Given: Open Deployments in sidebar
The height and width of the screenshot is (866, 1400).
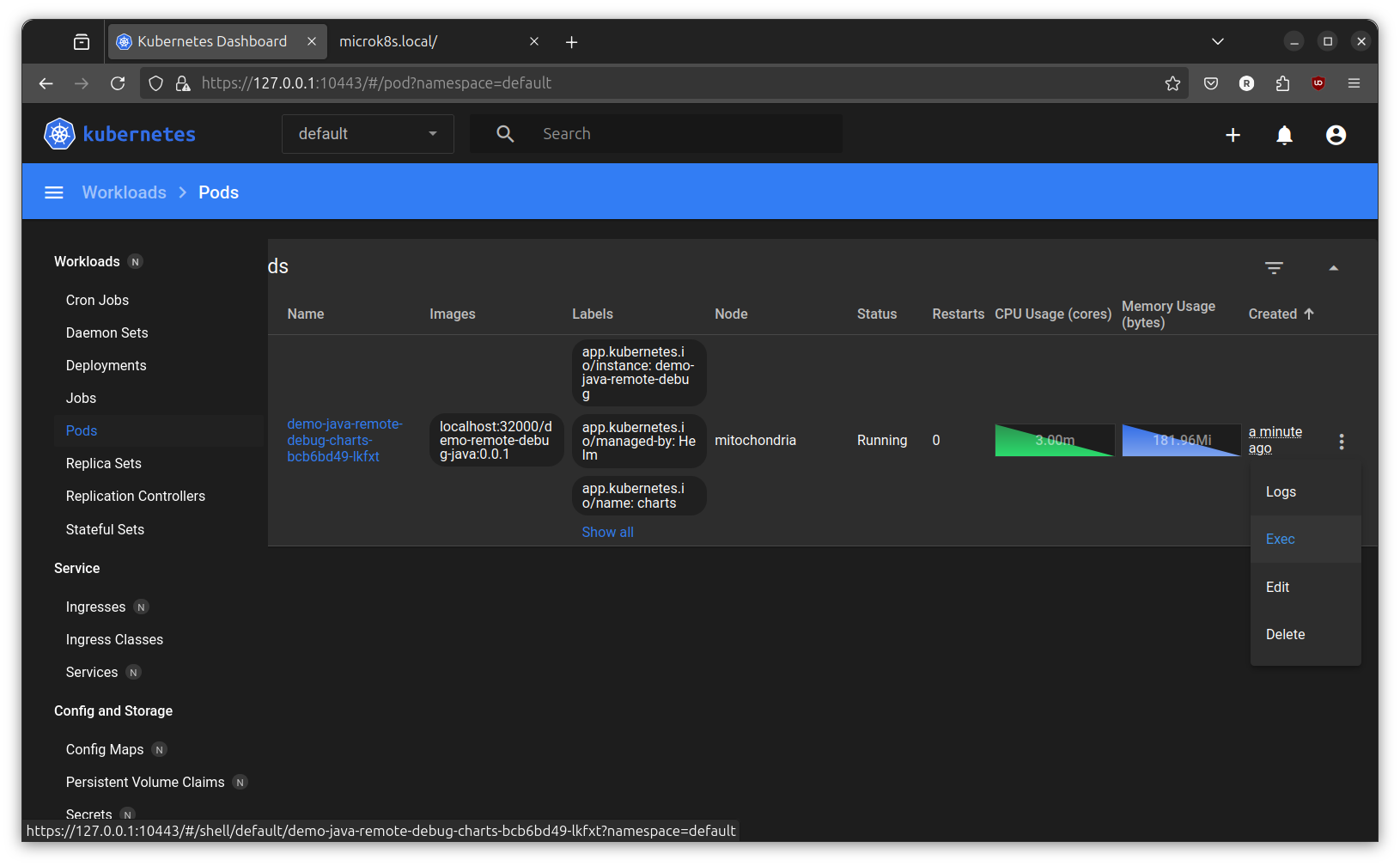Looking at the screenshot, I should (106, 366).
